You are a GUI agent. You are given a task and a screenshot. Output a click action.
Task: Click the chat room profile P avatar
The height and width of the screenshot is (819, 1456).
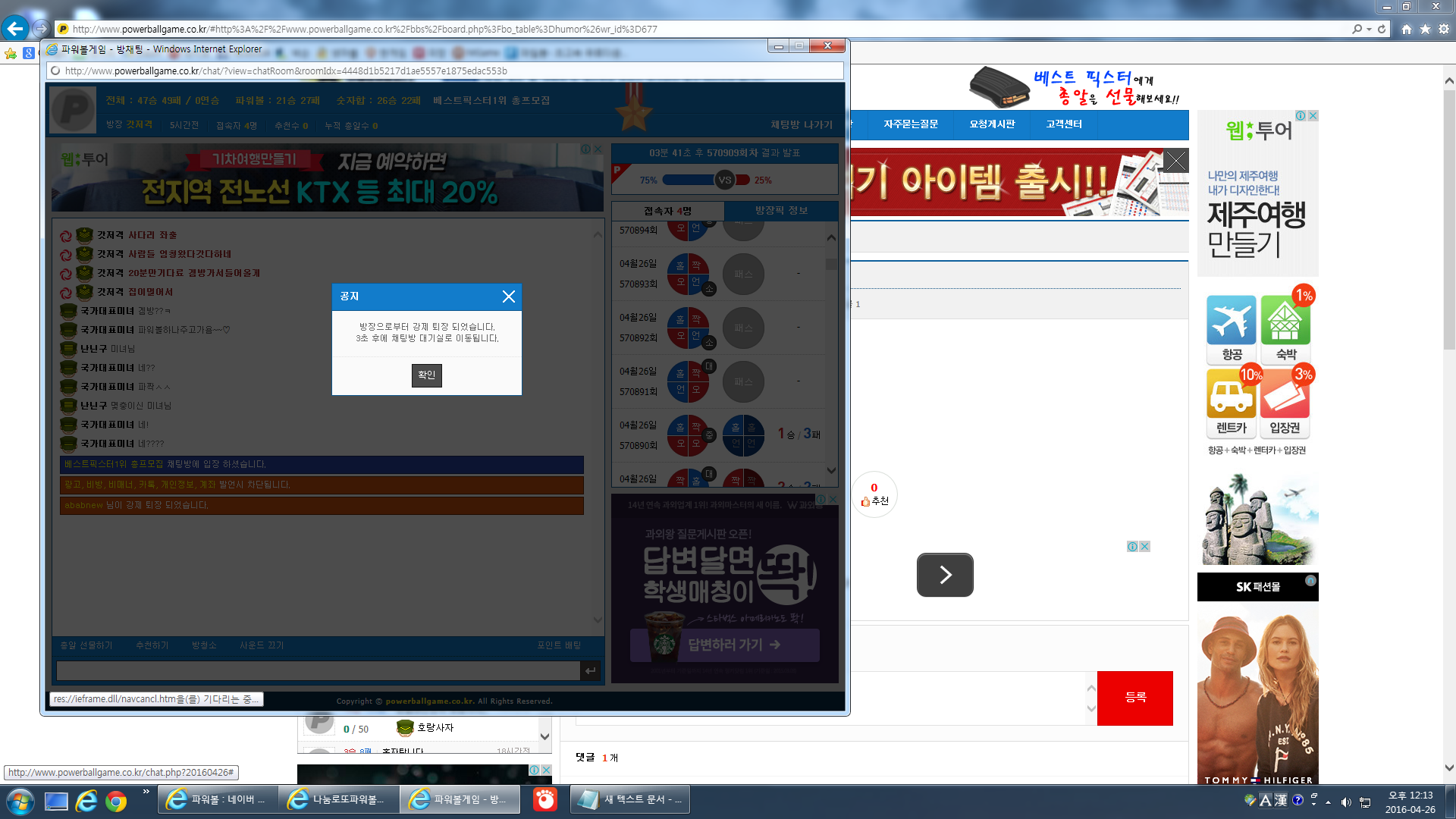pos(73,110)
